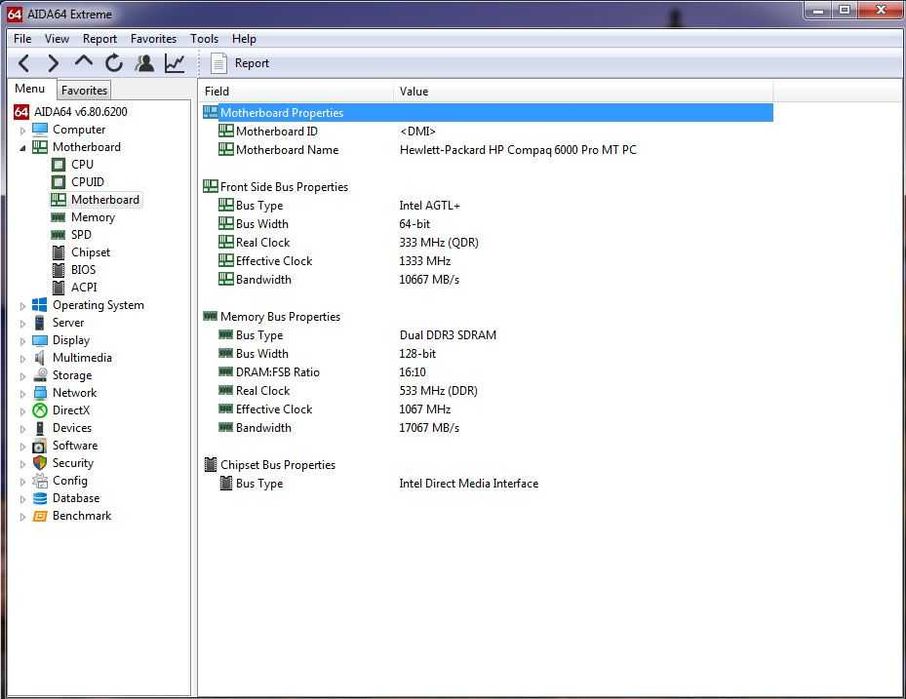Open the View menu
The image size is (906, 699).
tap(57, 39)
